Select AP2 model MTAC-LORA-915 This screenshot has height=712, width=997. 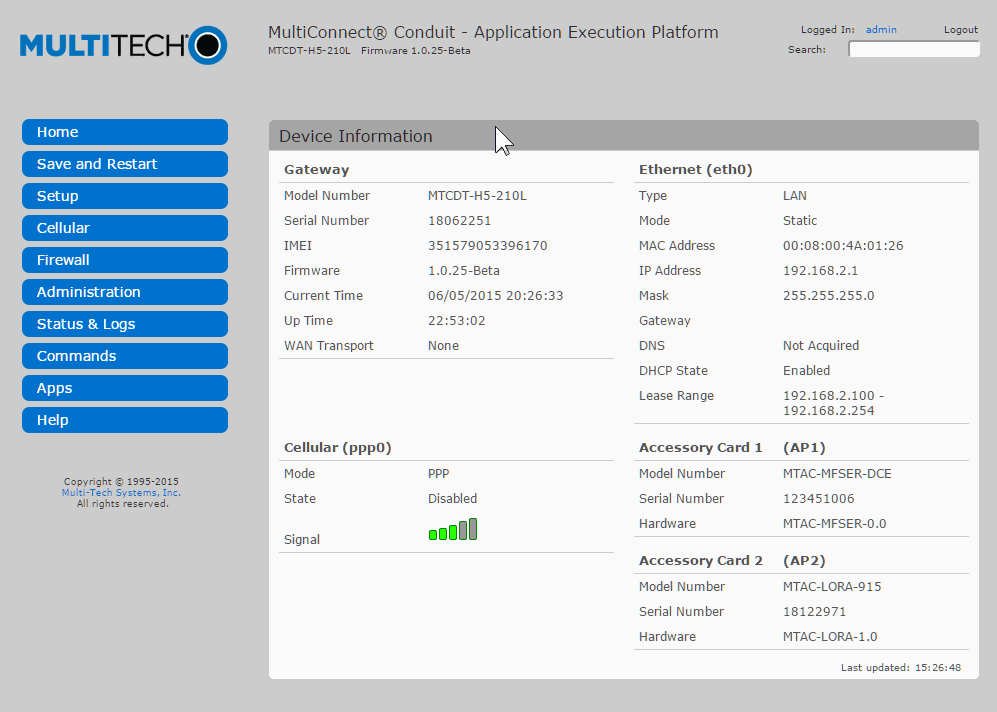(x=832, y=587)
